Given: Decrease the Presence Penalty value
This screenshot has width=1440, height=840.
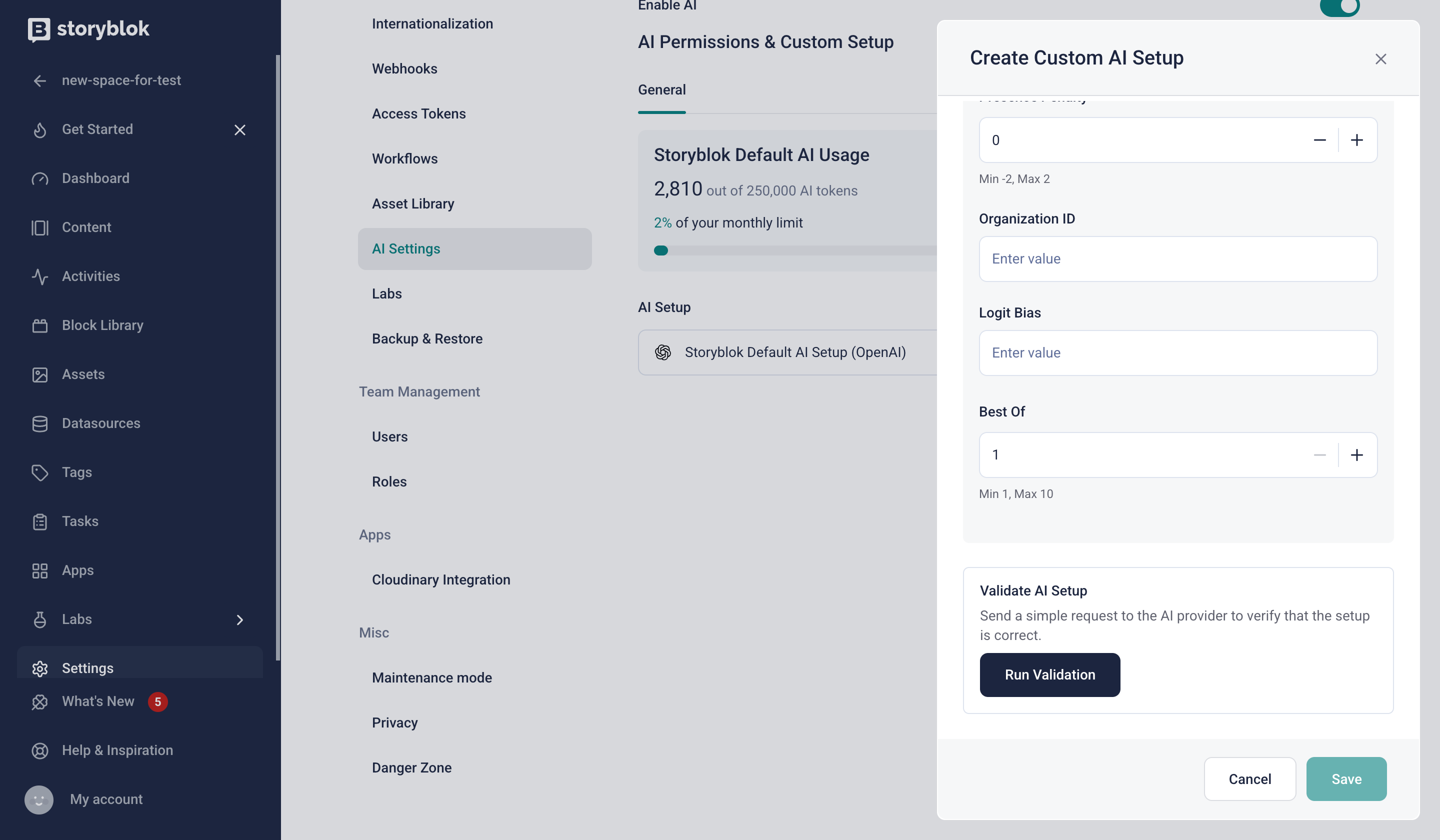Looking at the screenshot, I should pyautogui.click(x=1319, y=140).
